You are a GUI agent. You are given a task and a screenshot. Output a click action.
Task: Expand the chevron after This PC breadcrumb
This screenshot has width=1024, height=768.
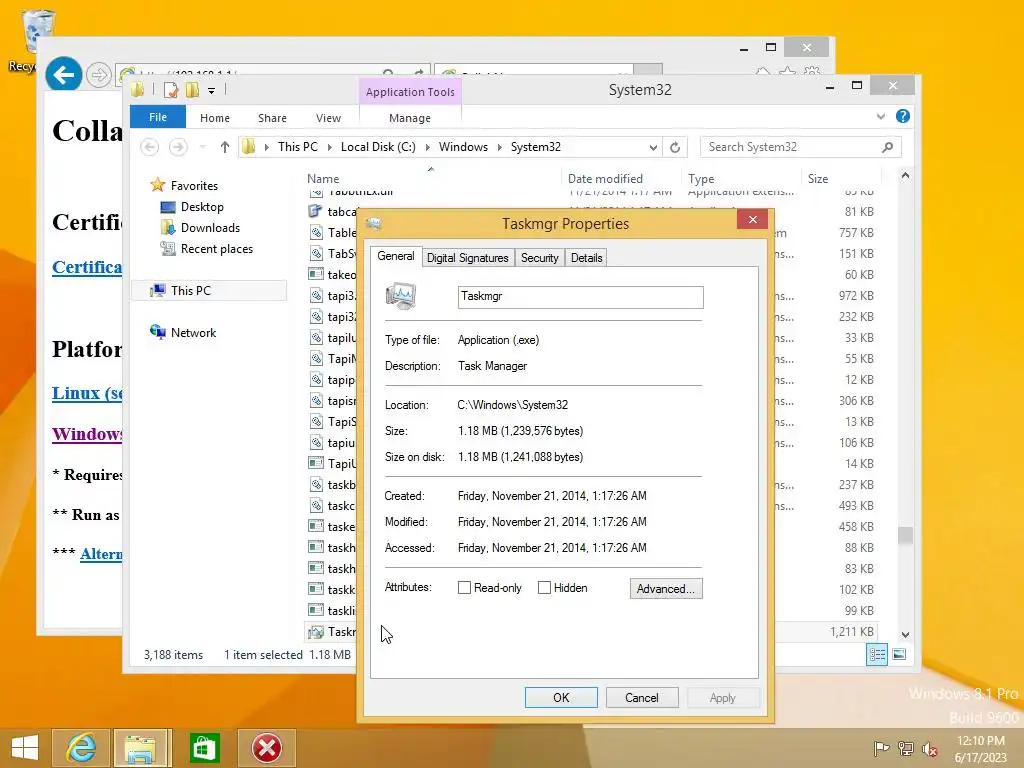(330, 148)
